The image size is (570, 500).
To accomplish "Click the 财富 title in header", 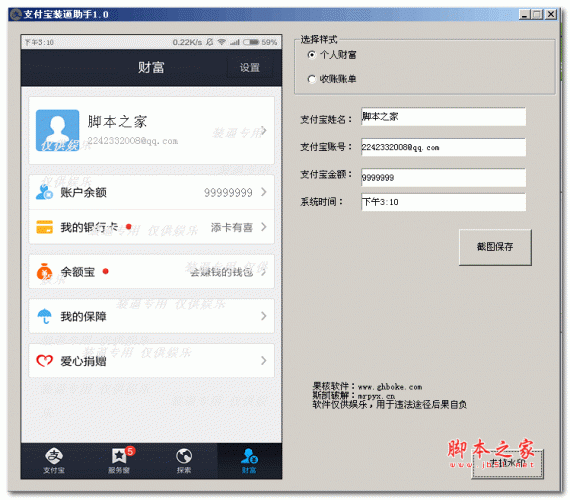I will point(151,68).
